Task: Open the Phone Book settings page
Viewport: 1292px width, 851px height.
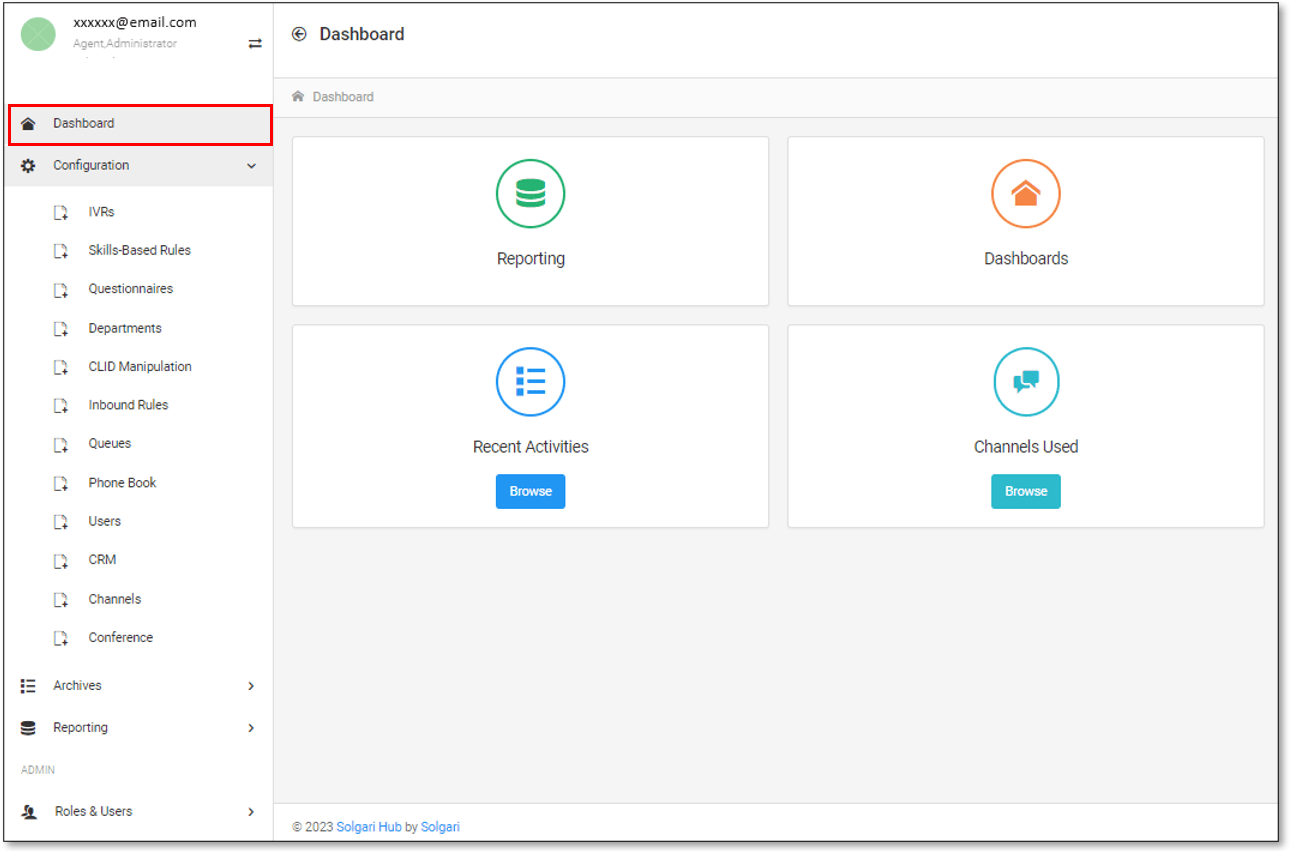Action: pos(123,482)
